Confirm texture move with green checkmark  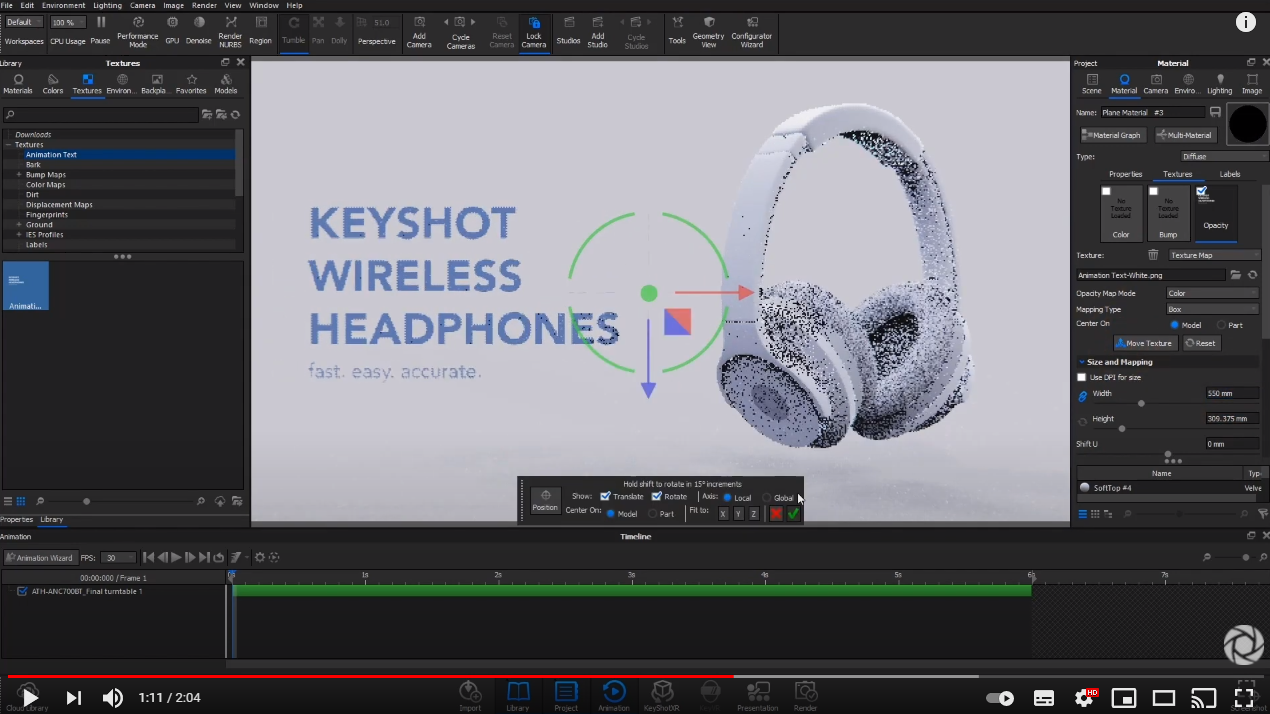(793, 514)
